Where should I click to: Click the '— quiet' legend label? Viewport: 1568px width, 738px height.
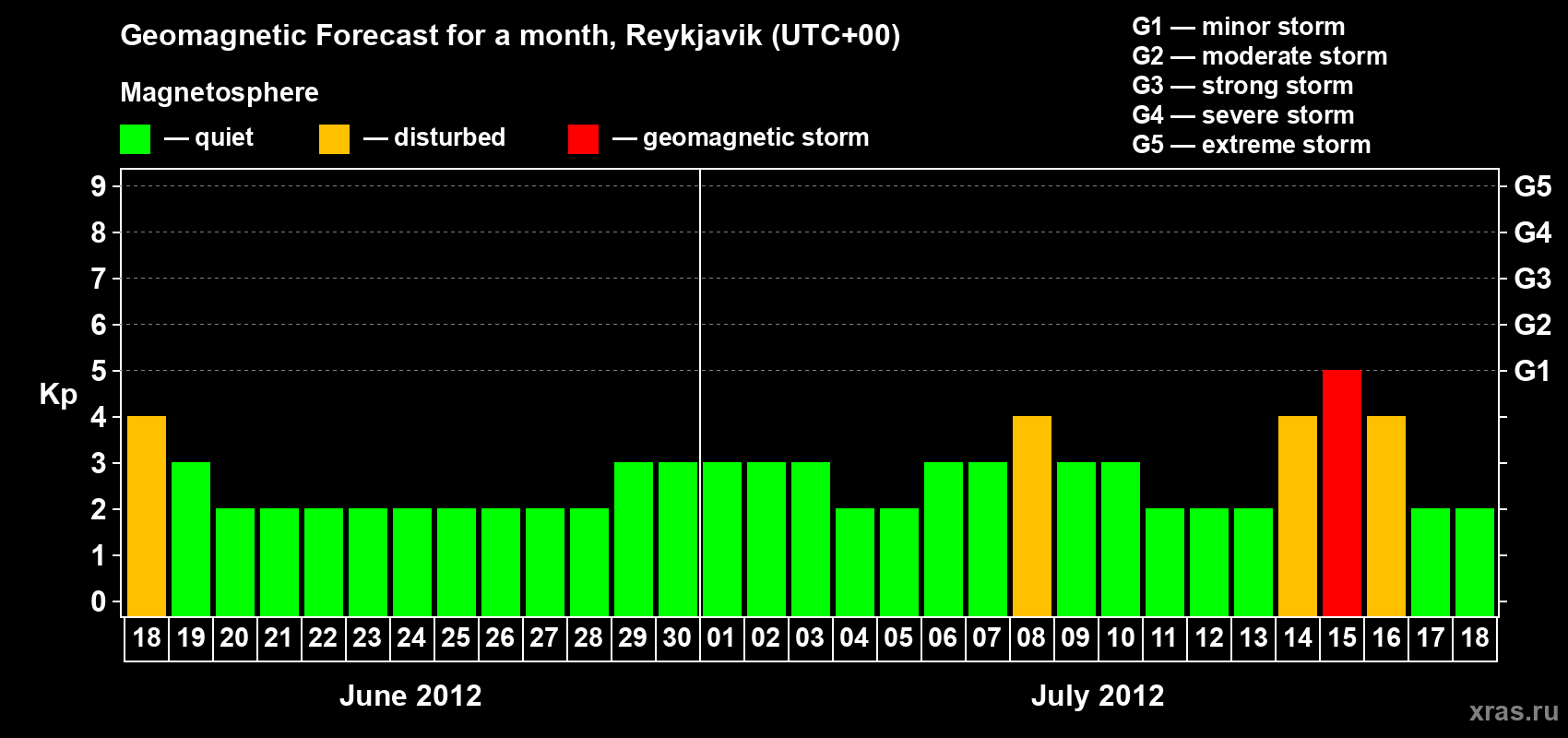point(208,138)
